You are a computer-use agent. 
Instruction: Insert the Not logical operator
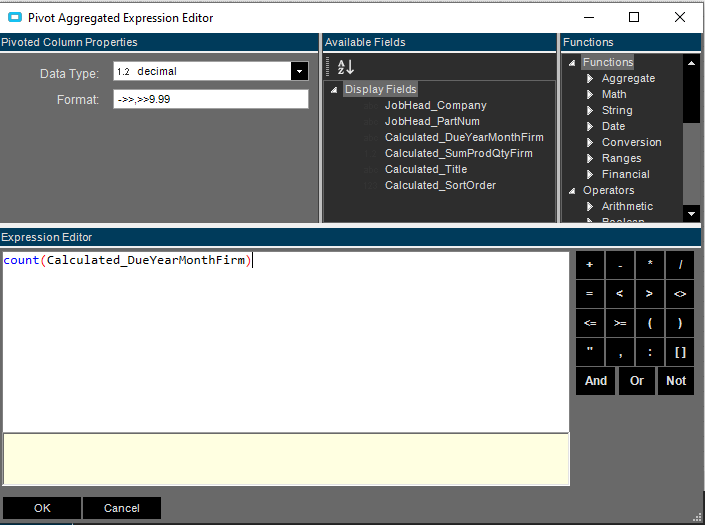pos(676,381)
